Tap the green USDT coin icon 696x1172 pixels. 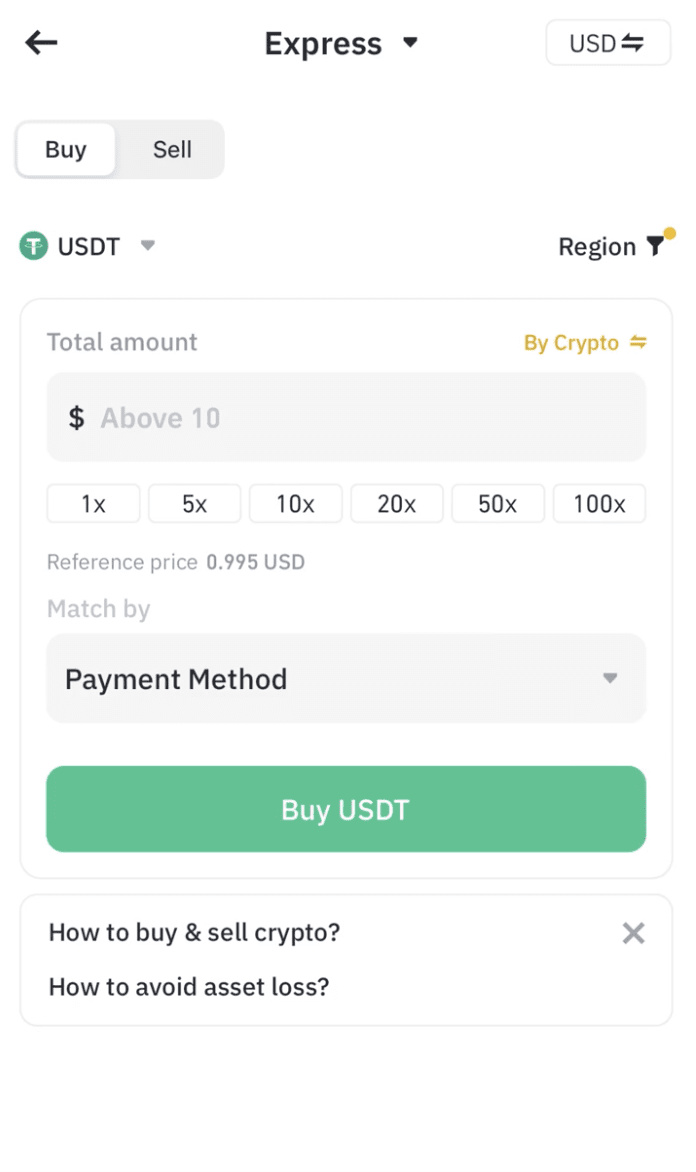(x=34, y=246)
